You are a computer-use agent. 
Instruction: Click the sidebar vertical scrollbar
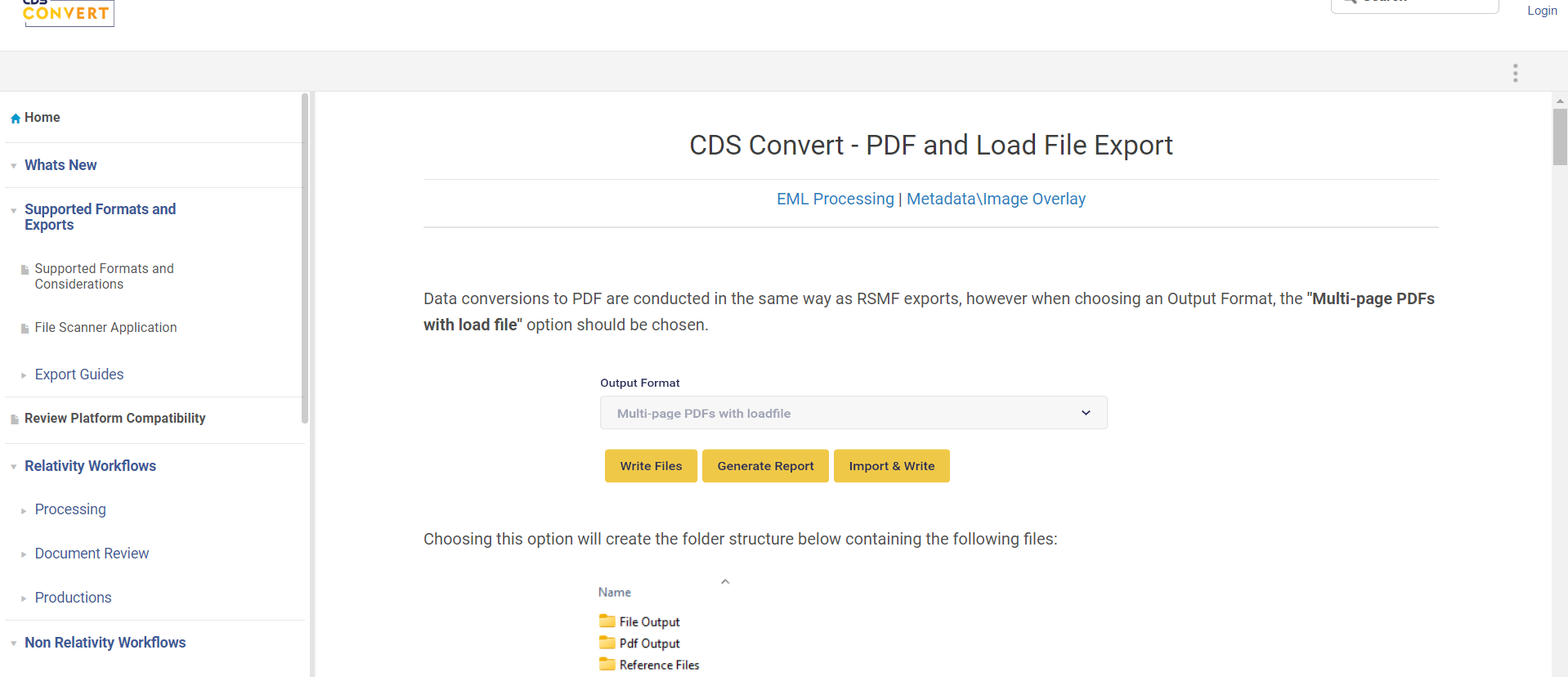(305, 258)
